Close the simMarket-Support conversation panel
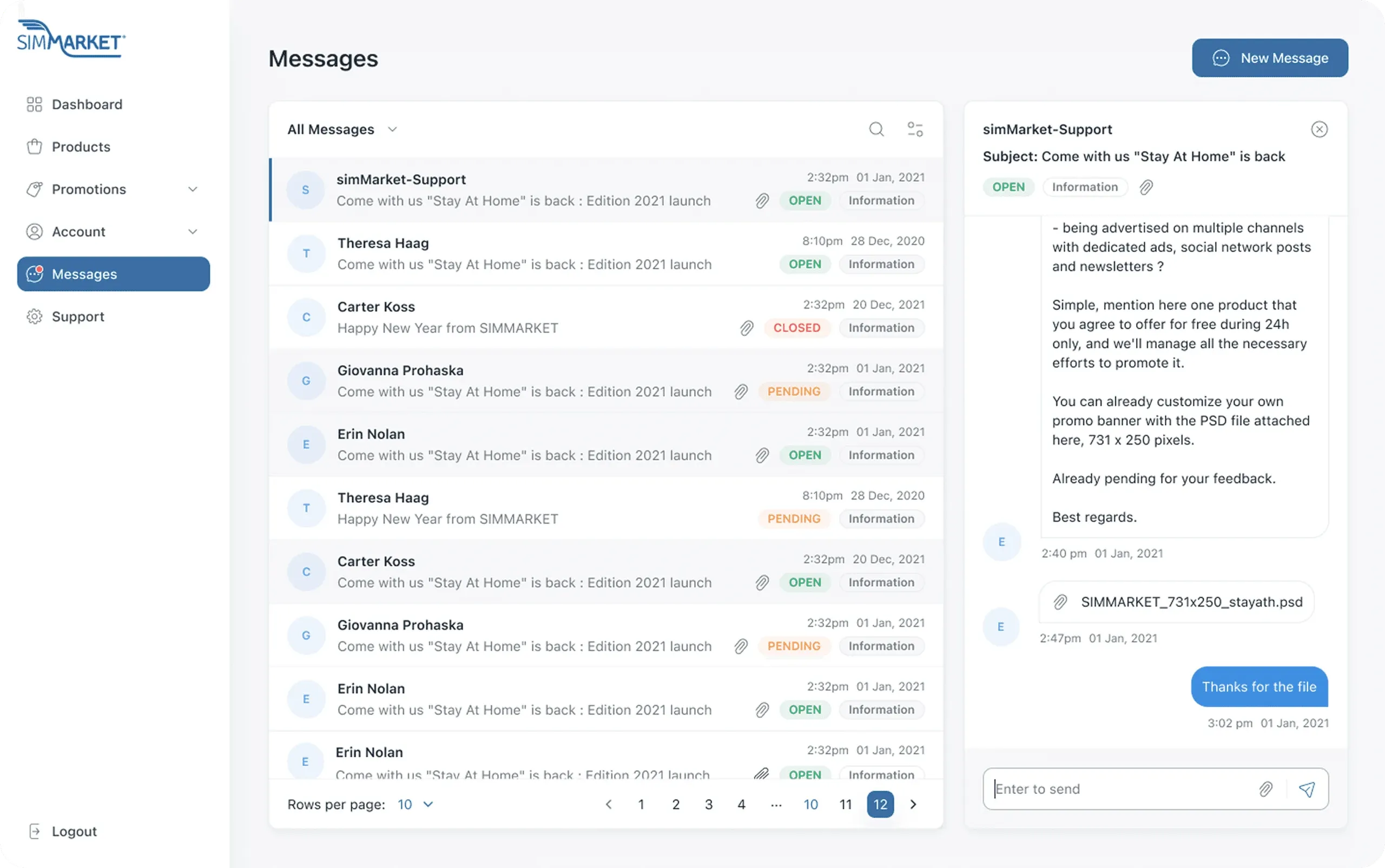Image resolution: width=1385 pixels, height=868 pixels. (1319, 129)
